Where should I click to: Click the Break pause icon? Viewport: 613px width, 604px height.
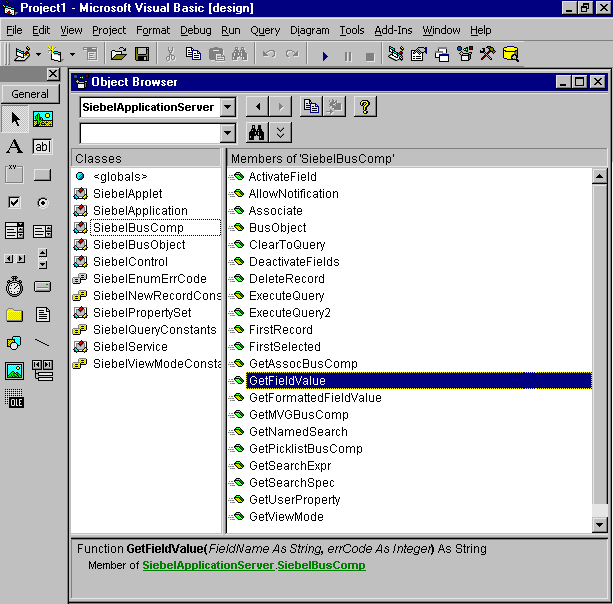pyautogui.click(x=348, y=56)
